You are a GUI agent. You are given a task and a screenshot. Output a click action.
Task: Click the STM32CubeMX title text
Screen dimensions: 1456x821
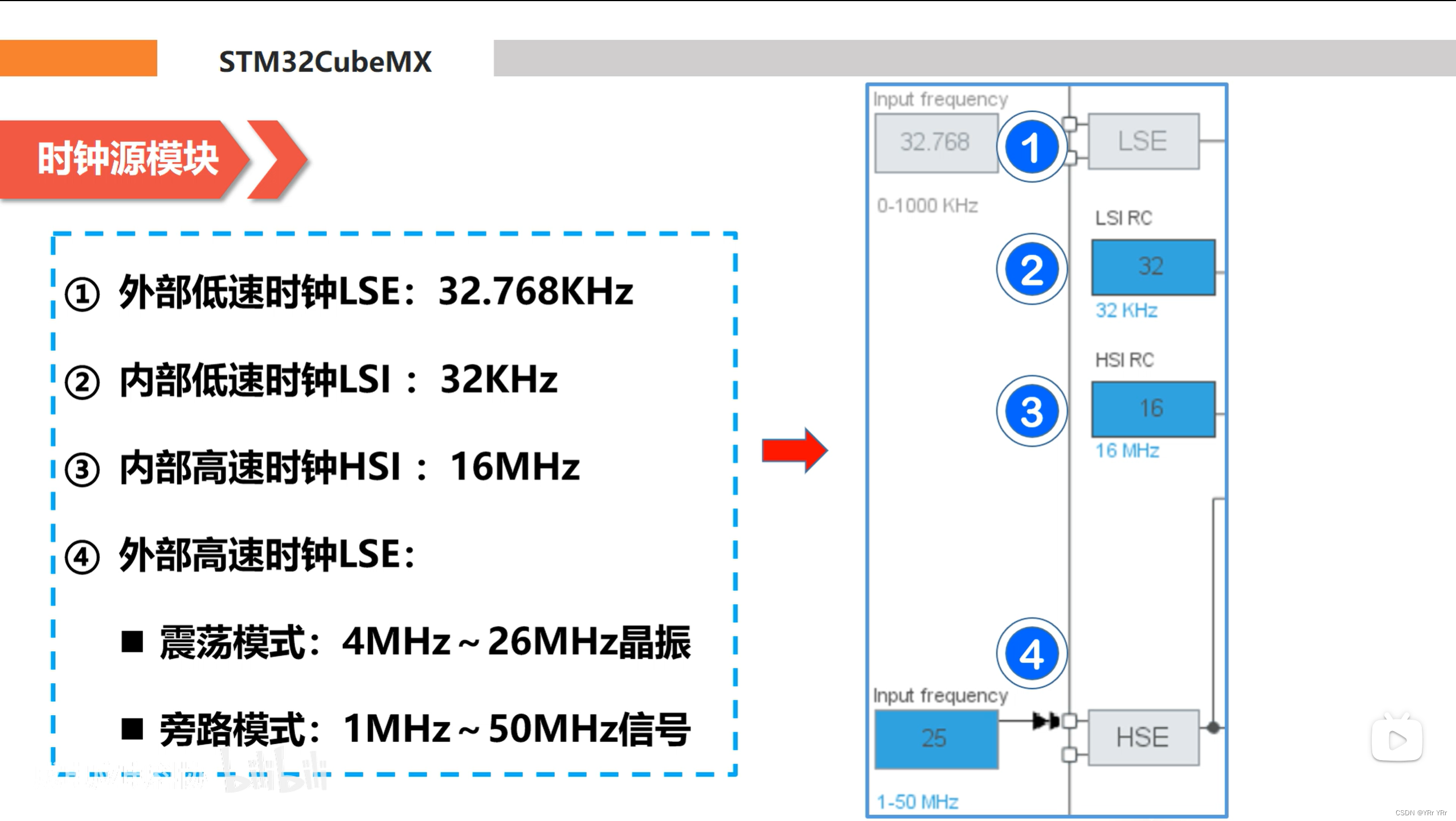[325, 61]
